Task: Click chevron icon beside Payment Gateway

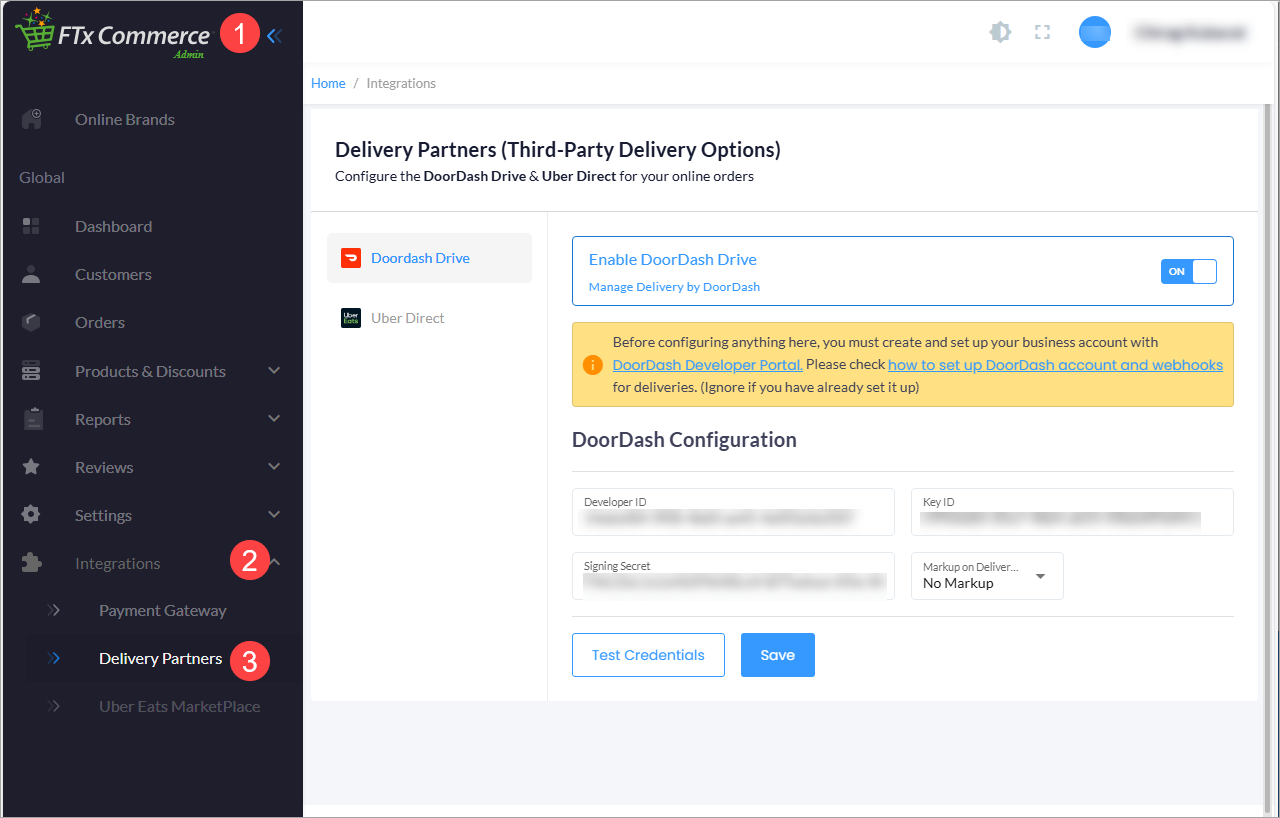Action: 54,610
